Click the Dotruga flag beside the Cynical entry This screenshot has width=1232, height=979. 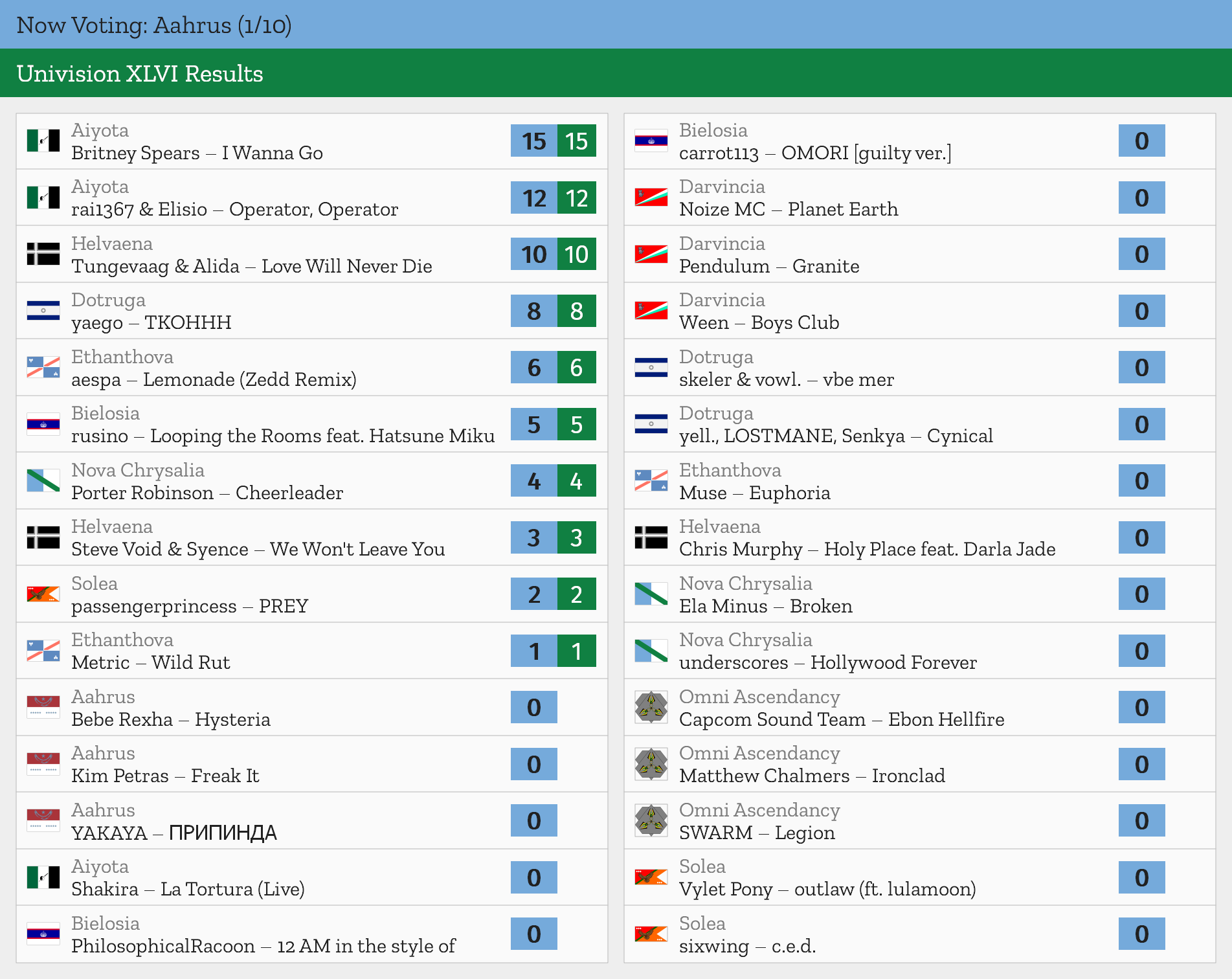pyautogui.click(x=651, y=424)
